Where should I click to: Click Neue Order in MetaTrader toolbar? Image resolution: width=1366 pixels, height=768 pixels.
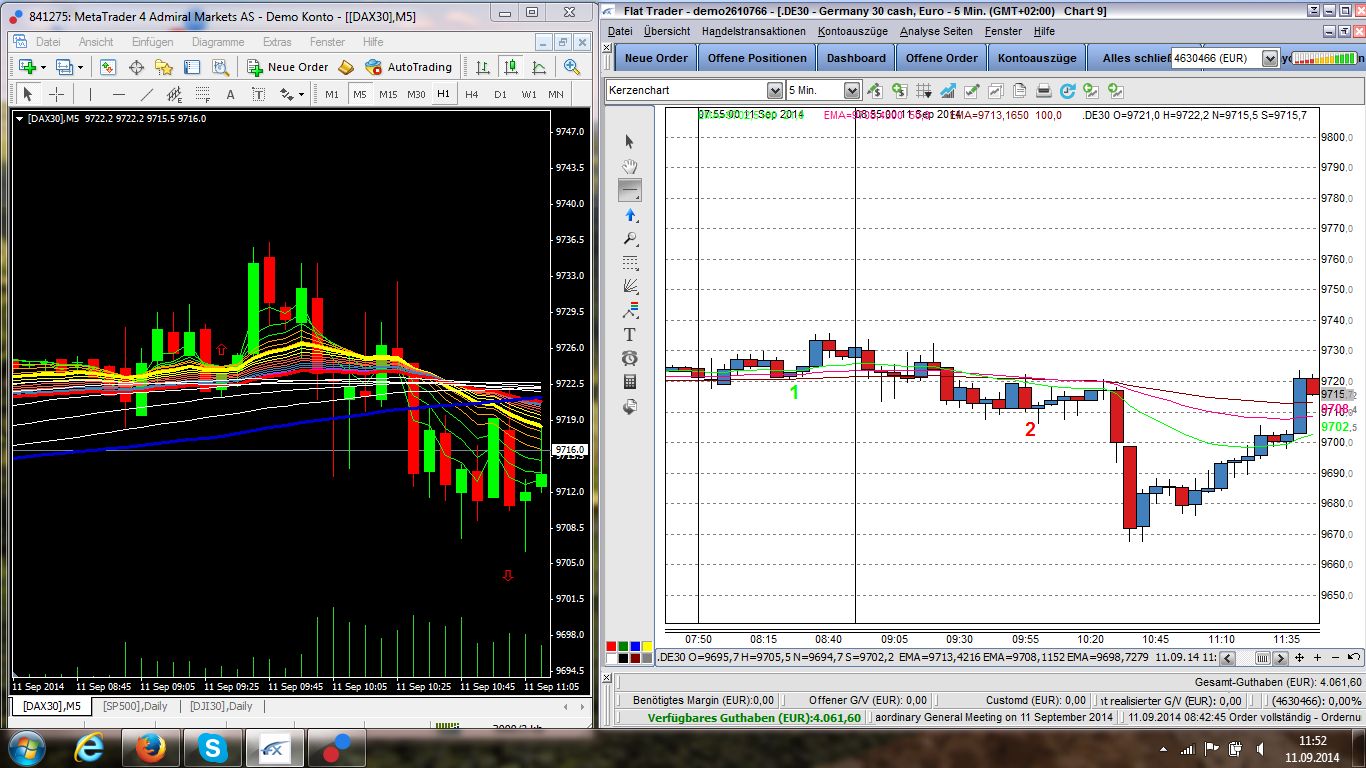tap(288, 67)
